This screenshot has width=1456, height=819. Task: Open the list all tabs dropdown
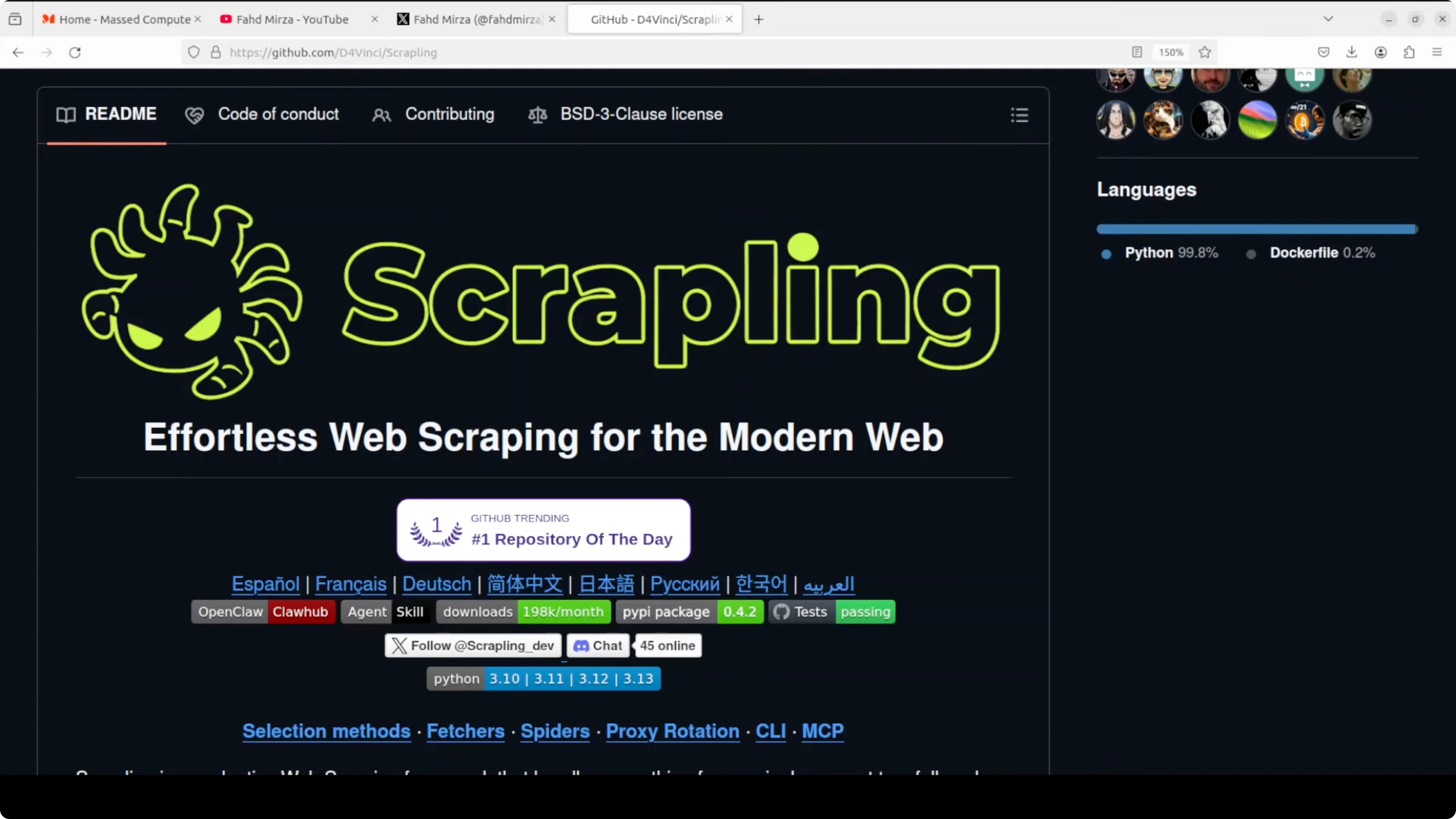pos(1329,18)
